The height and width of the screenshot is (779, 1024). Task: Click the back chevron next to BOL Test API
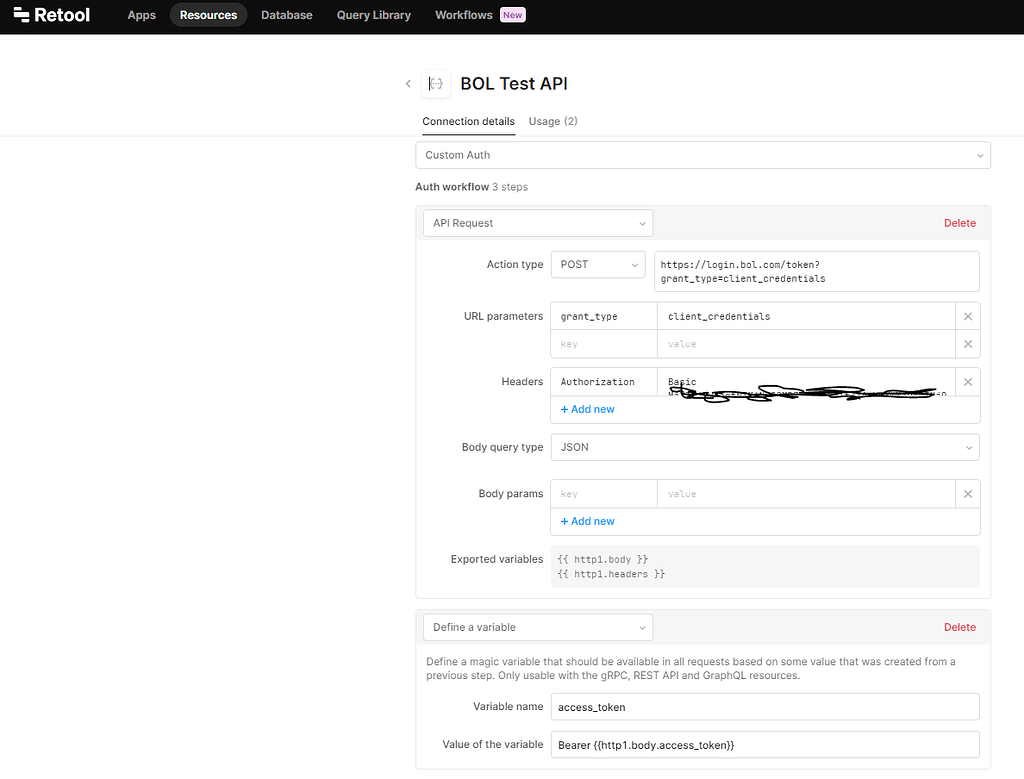pos(408,84)
